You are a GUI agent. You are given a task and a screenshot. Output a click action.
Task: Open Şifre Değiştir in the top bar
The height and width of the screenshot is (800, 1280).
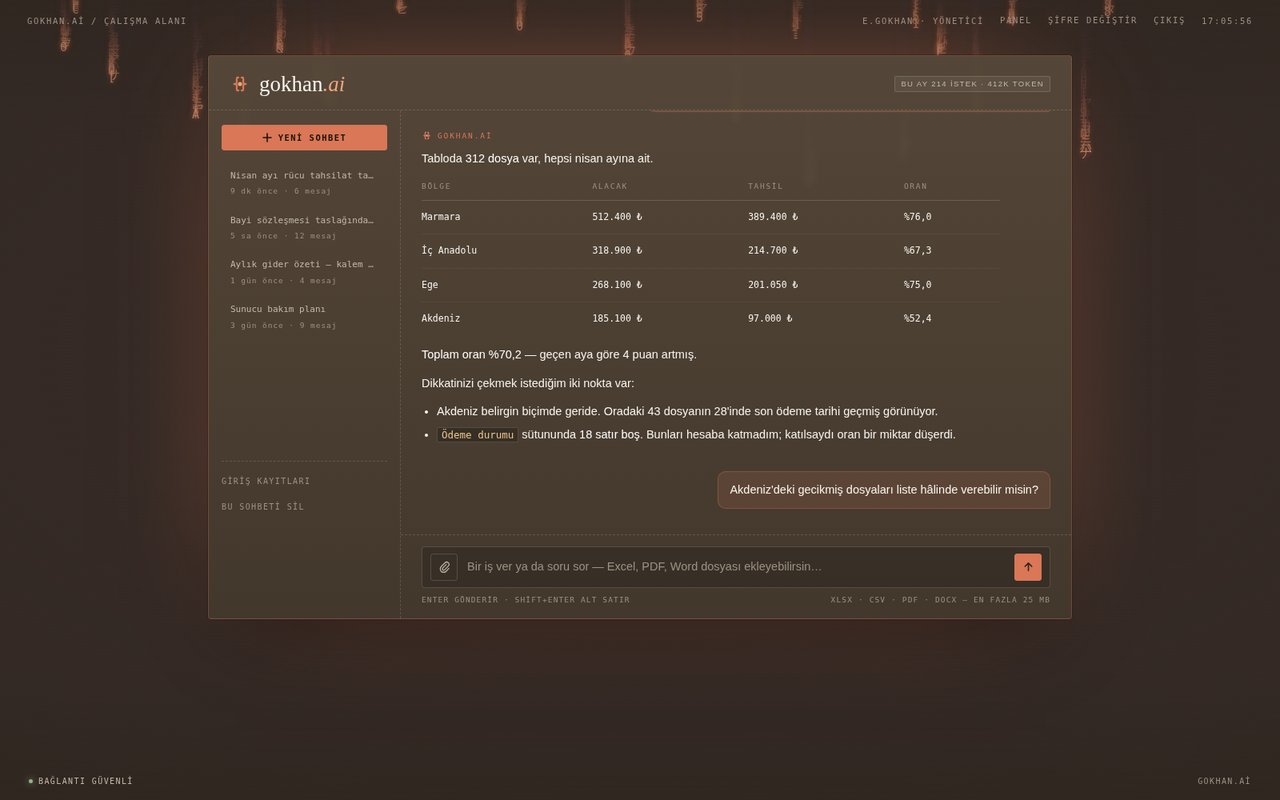pyautogui.click(x=1092, y=20)
